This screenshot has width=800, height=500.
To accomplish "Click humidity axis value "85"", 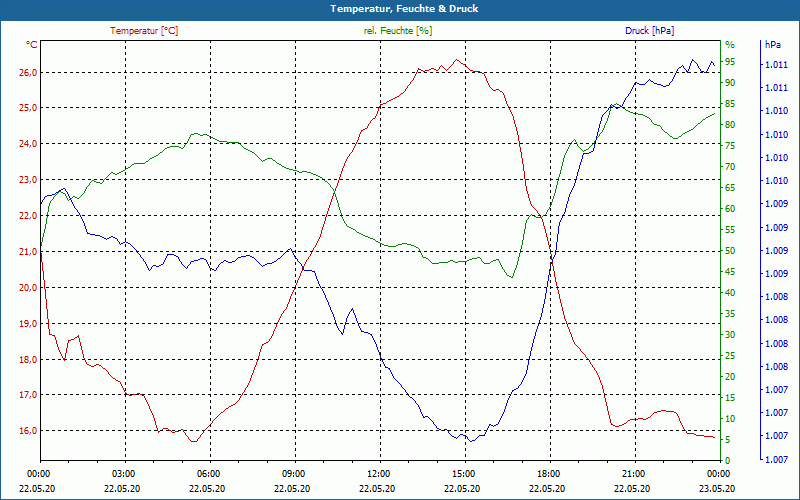I will [x=730, y=104].
